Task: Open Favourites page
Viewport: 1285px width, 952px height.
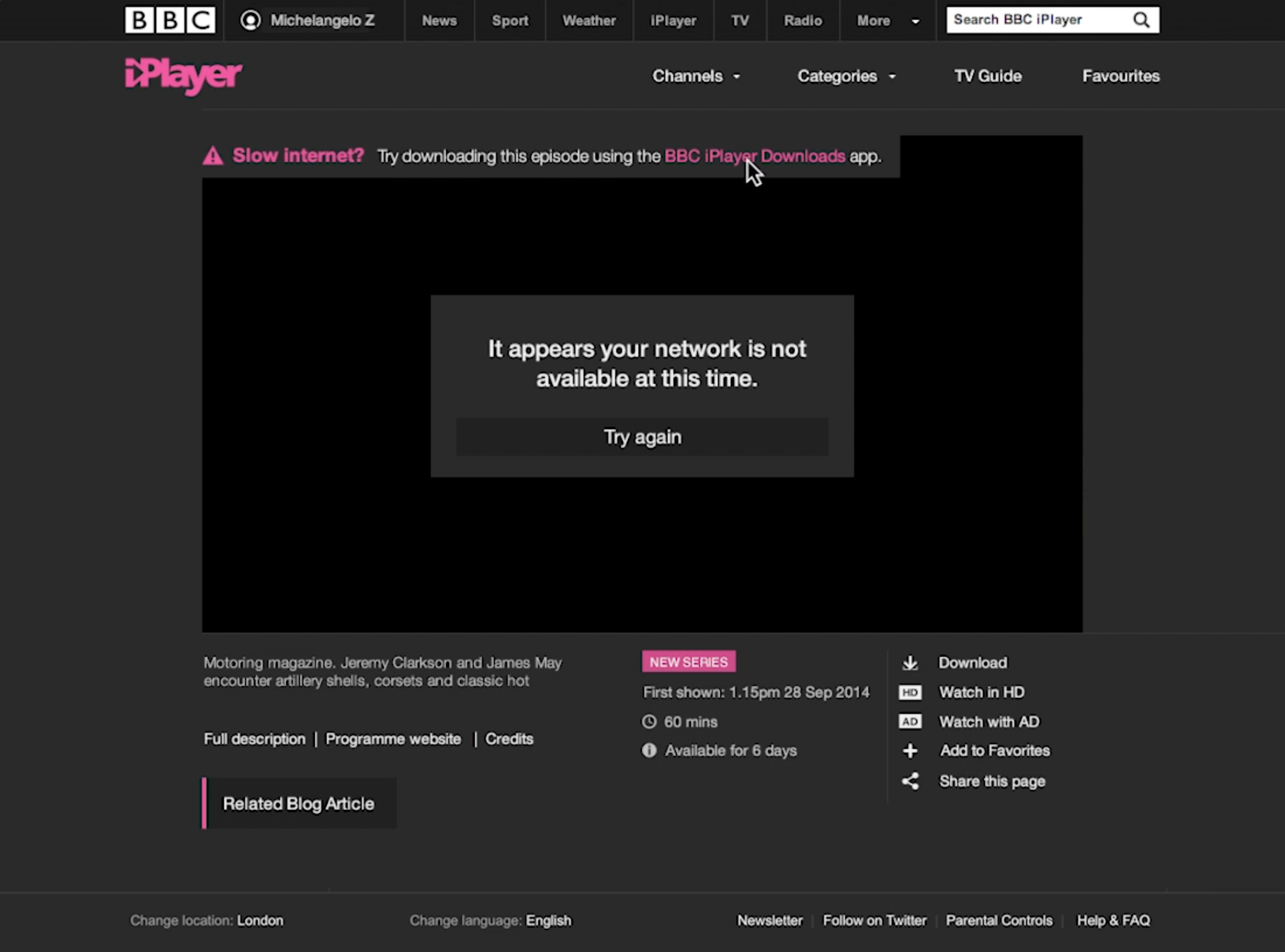Action: coord(1121,76)
